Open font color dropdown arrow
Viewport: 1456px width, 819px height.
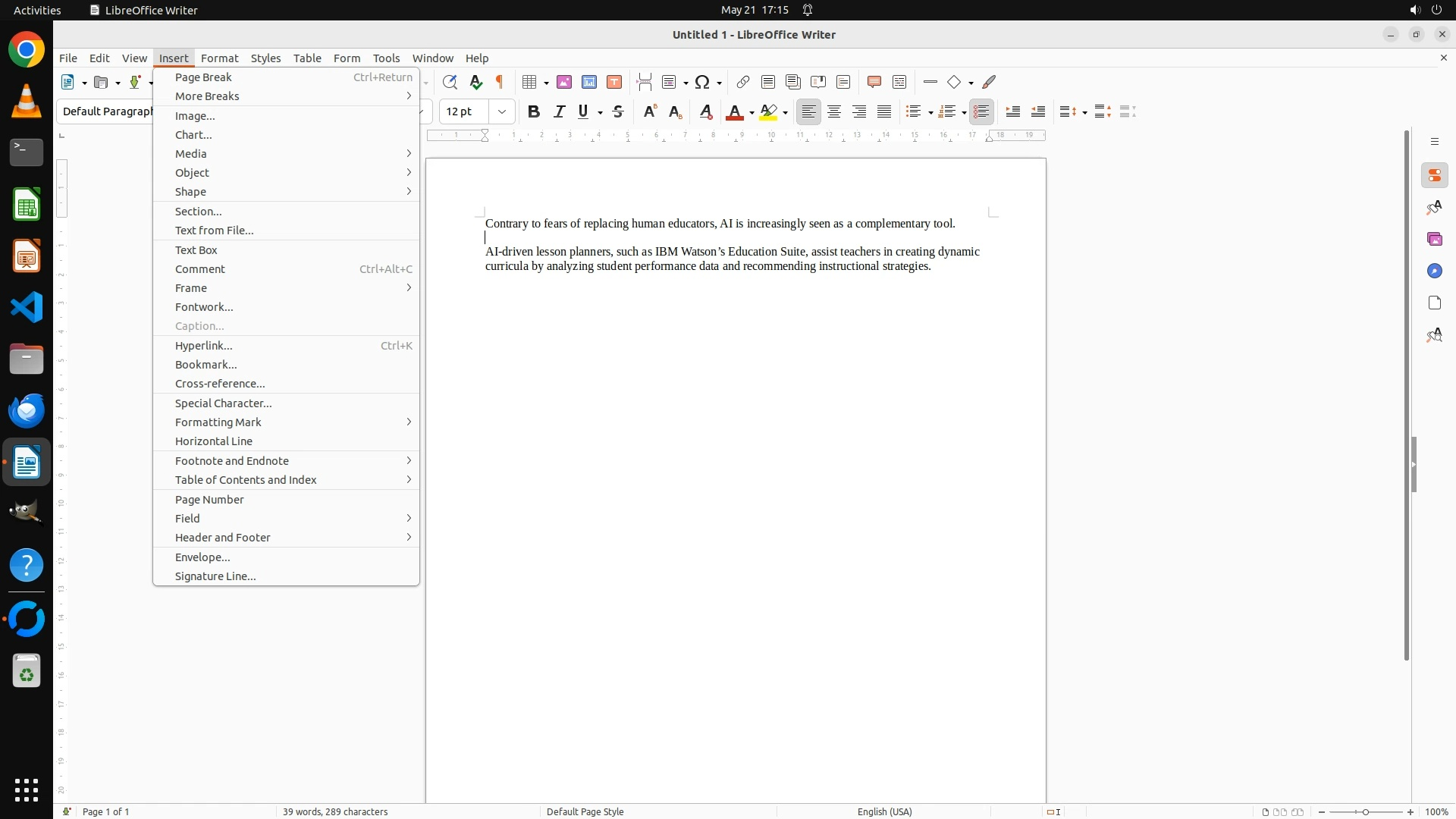[752, 112]
